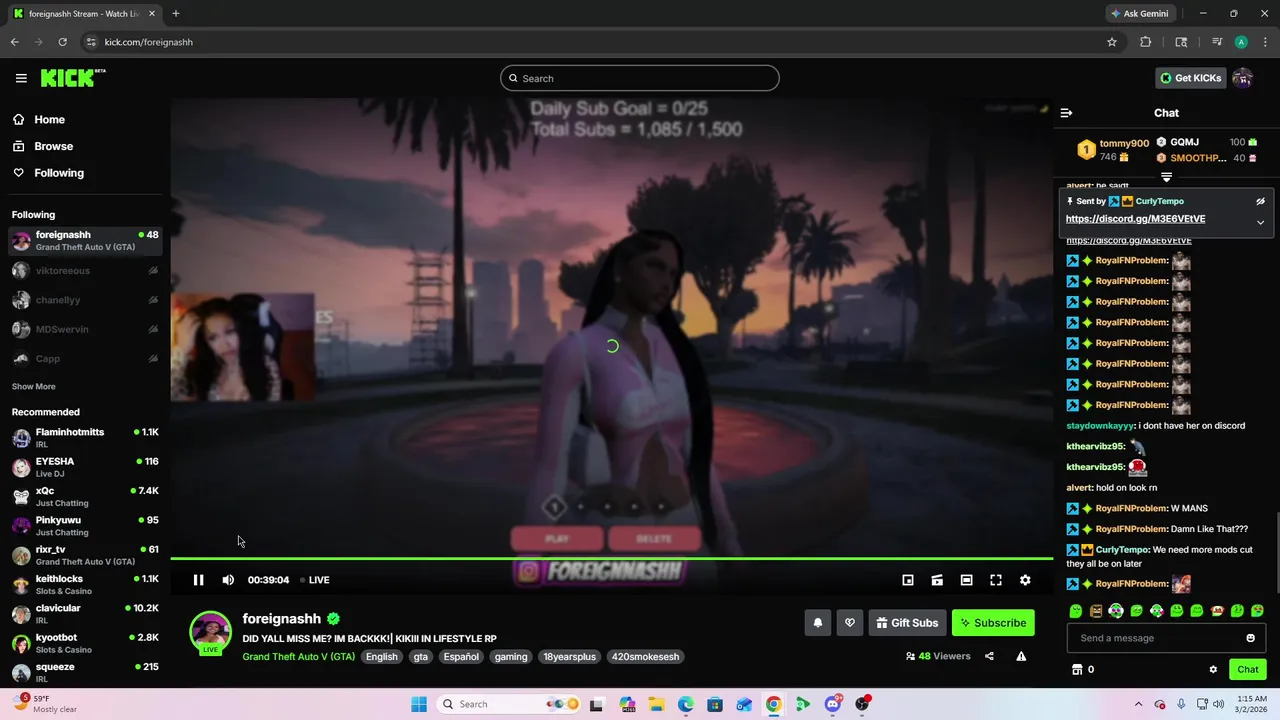Click the green Chat send button
Image resolution: width=1280 pixels, height=720 pixels.
point(1248,670)
